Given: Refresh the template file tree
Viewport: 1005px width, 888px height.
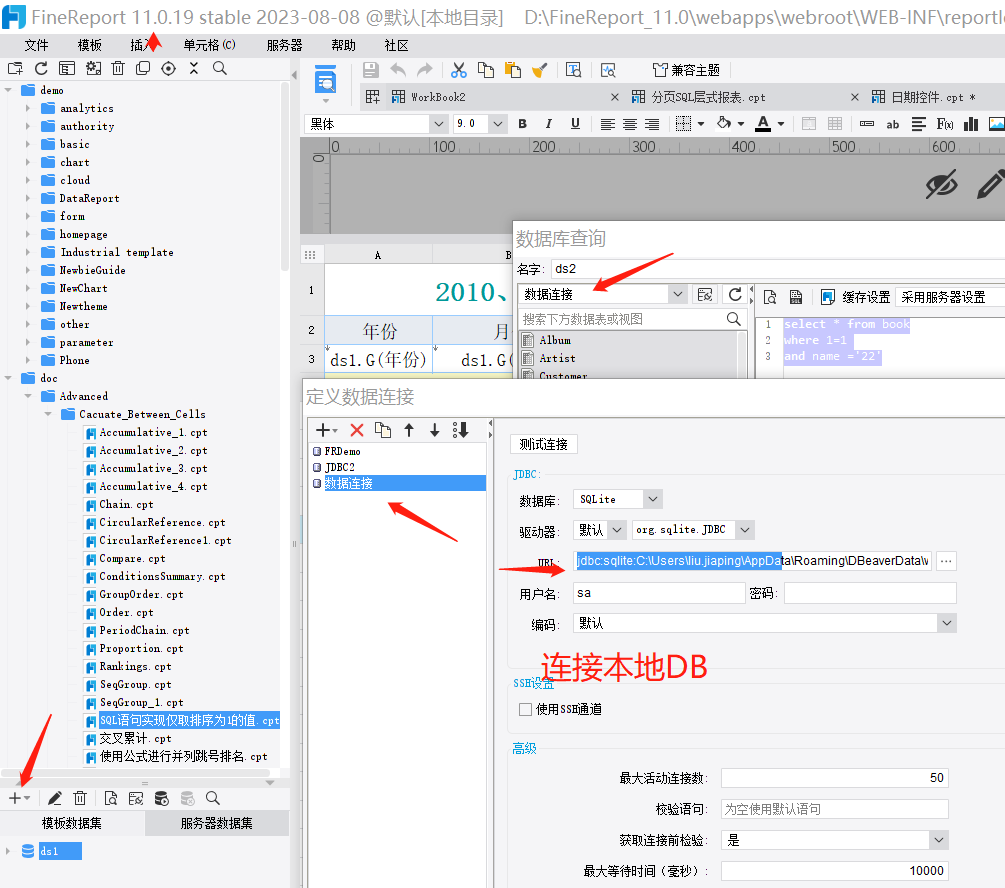Looking at the screenshot, I should pos(41,69).
